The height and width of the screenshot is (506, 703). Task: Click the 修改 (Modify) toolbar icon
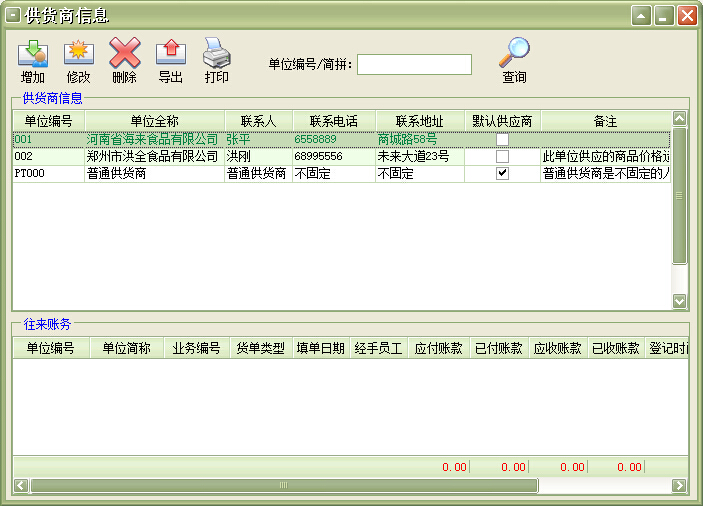78,53
